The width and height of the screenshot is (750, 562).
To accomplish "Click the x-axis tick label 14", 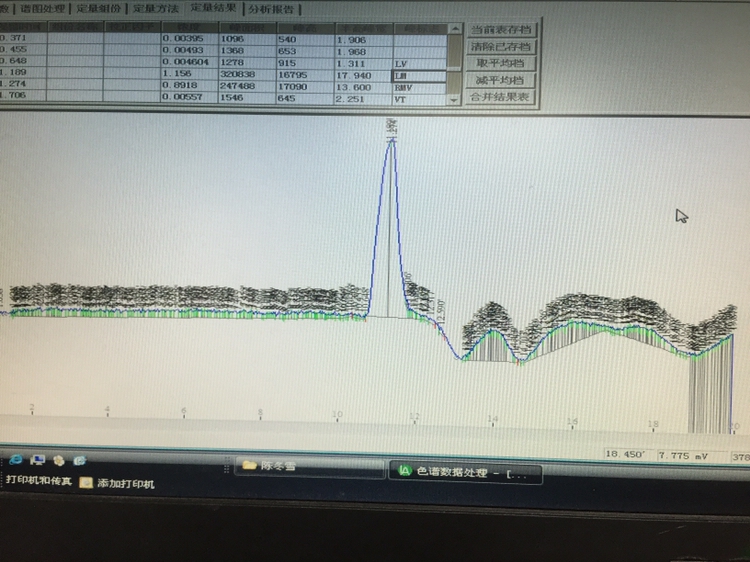I will click(x=493, y=419).
